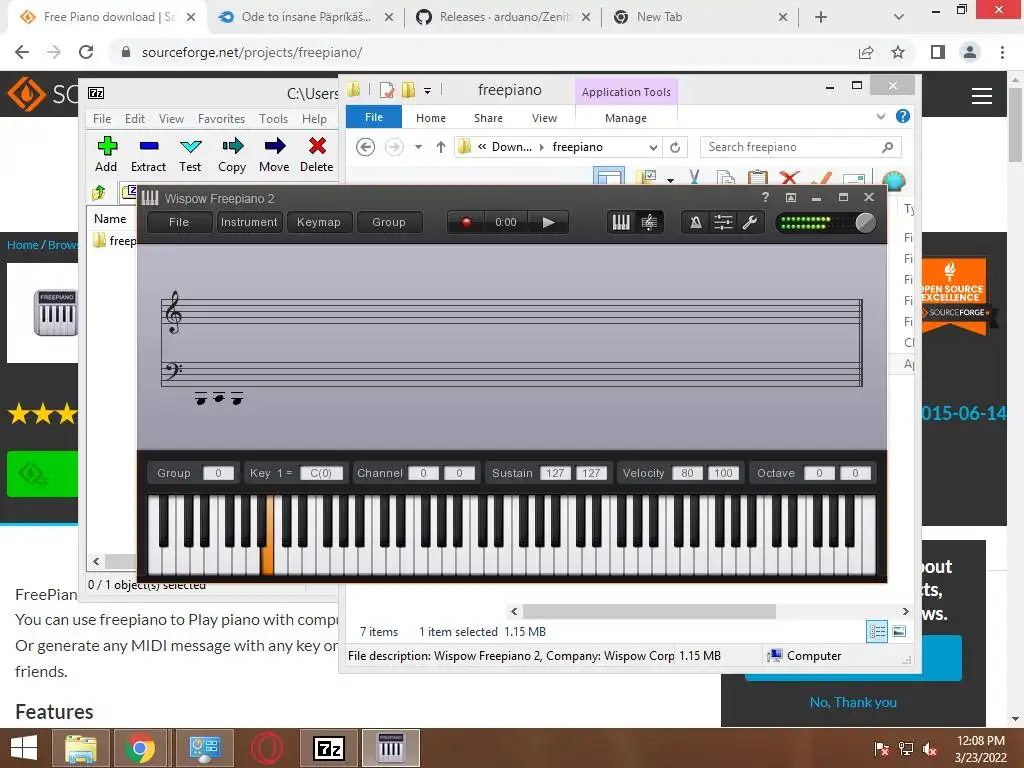Open the Explorer View ribbon tab
Viewport: 1024px width, 768px height.
(x=544, y=118)
